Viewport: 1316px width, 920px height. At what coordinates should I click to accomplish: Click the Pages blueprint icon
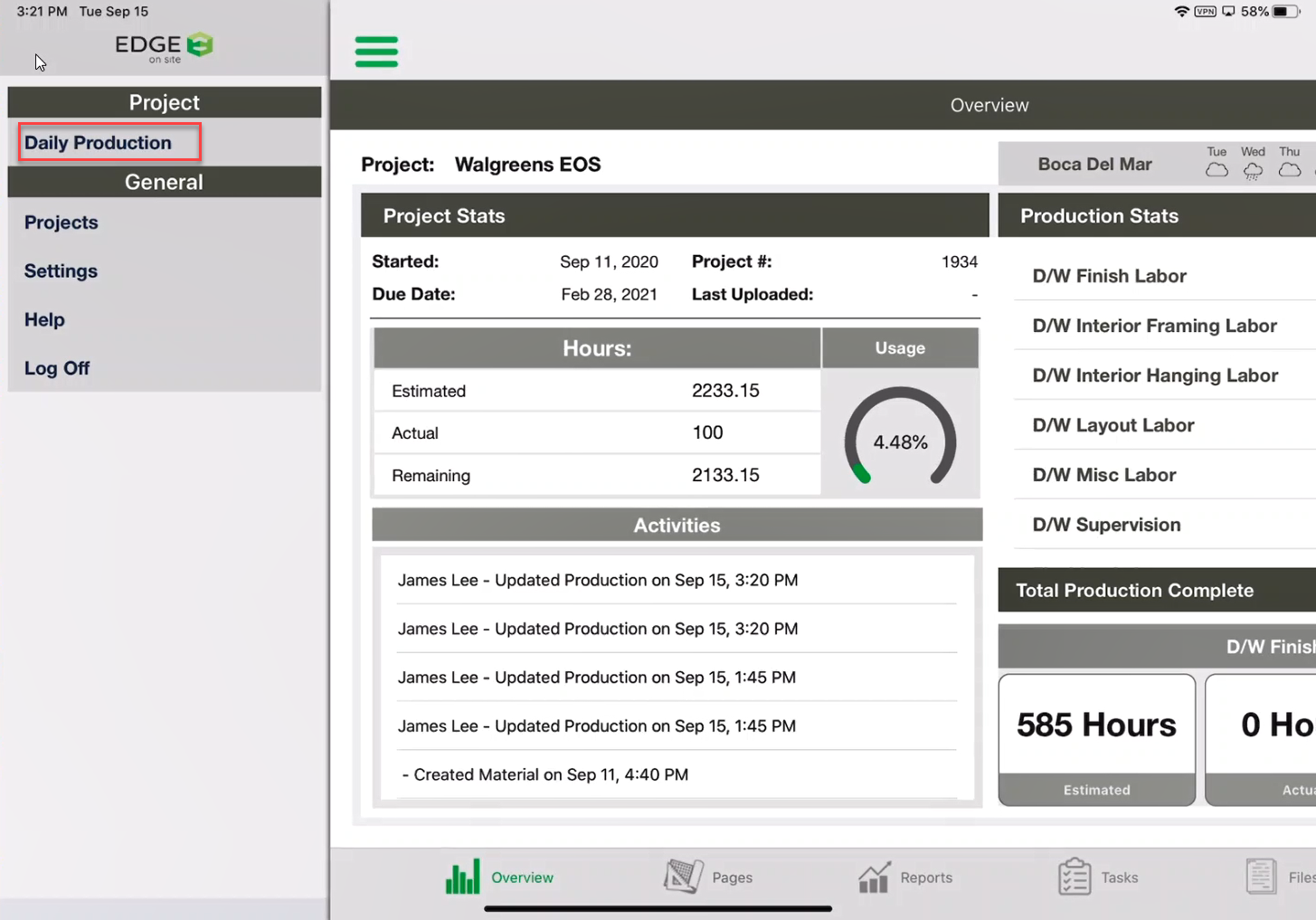click(683, 877)
